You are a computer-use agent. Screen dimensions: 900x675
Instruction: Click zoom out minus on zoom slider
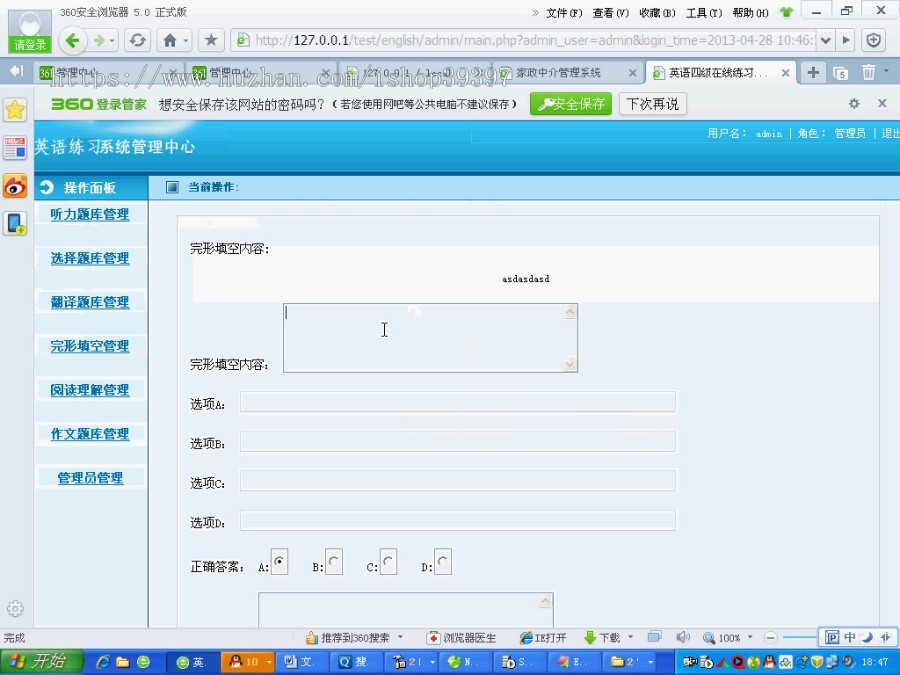pyautogui.click(x=771, y=638)
